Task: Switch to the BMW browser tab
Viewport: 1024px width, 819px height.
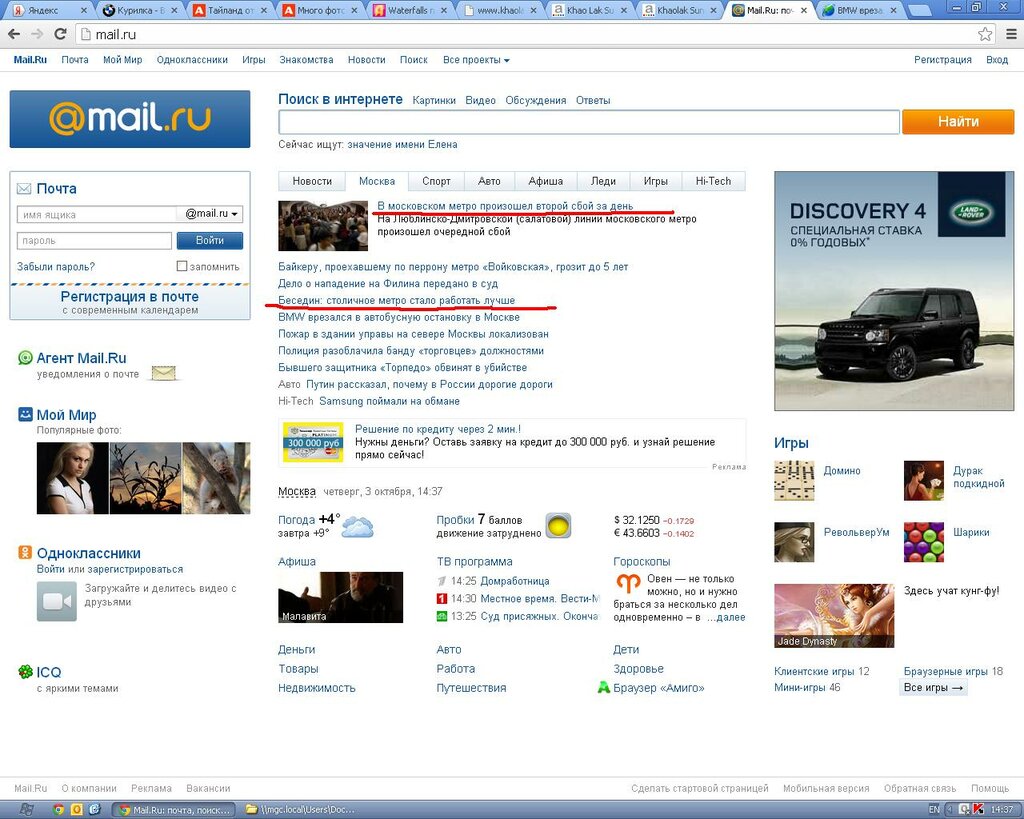Action: pyautogui.click(x=860, y=10)
